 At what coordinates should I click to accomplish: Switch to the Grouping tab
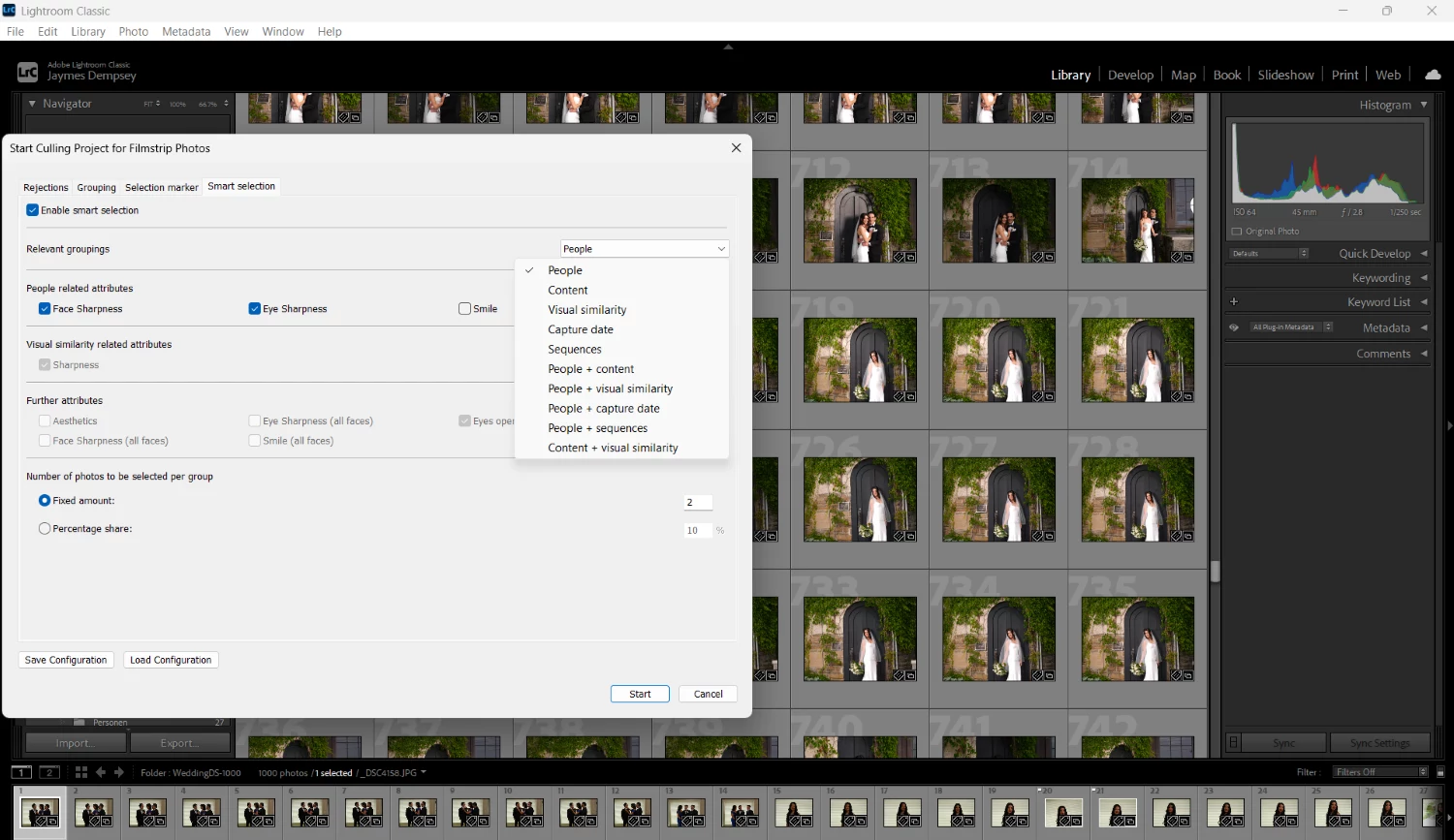[x=96, y=187]
